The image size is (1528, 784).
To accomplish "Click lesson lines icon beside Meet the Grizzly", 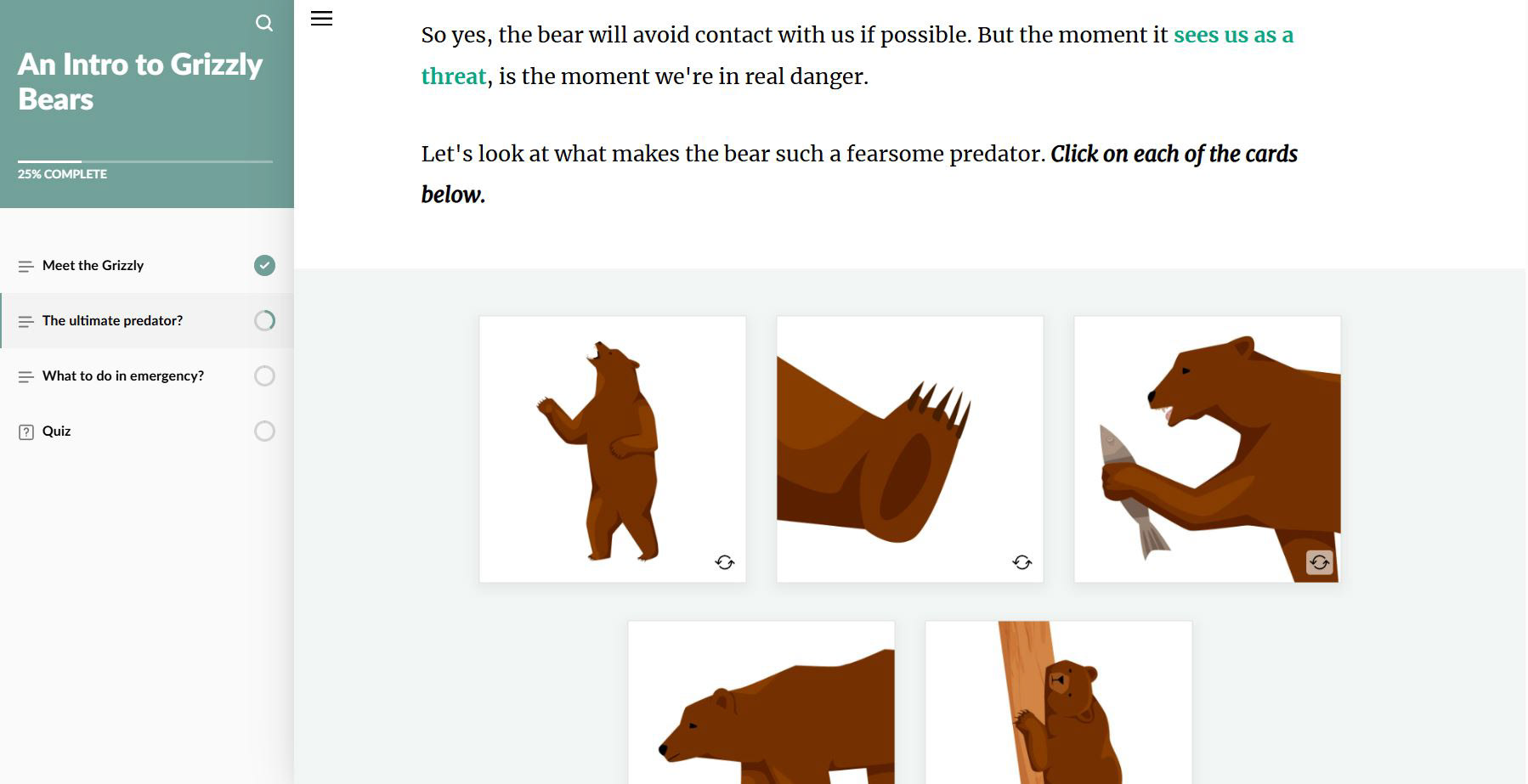I will click(x=26, y=266).
